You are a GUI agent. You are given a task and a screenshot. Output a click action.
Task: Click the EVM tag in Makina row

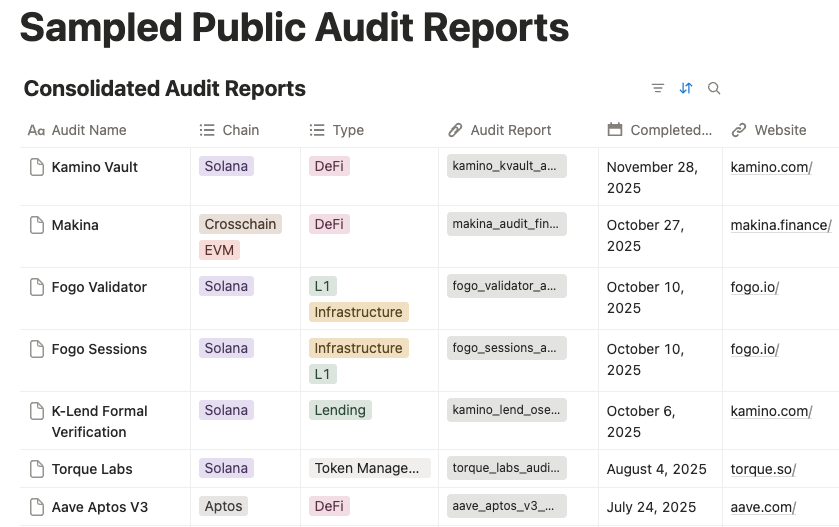click(219, 250)
